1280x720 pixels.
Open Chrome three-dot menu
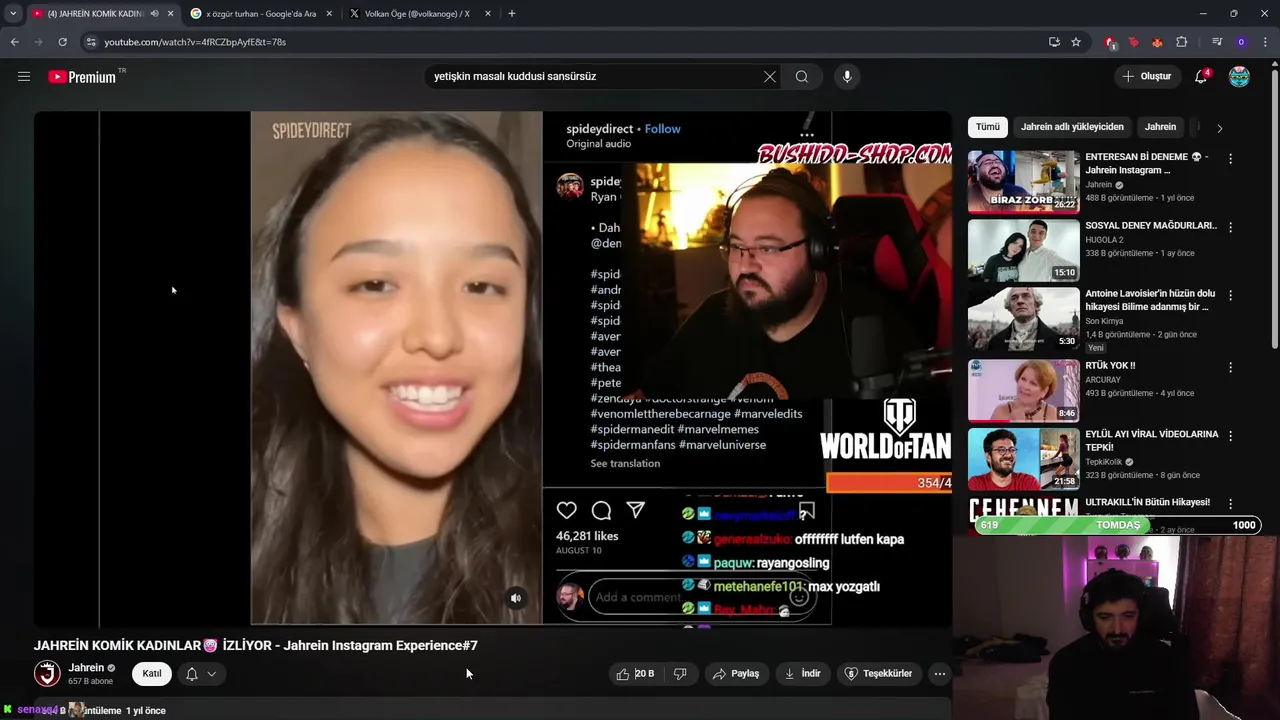[x=1265, y=42]
